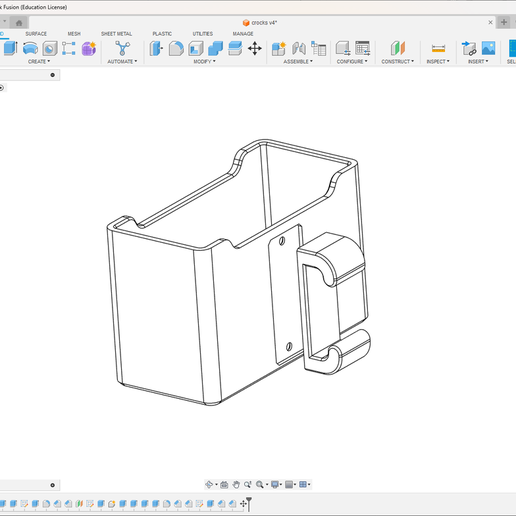Select the Offset Plane construct tool
The image size is (516, 516).
click(398, 48)
